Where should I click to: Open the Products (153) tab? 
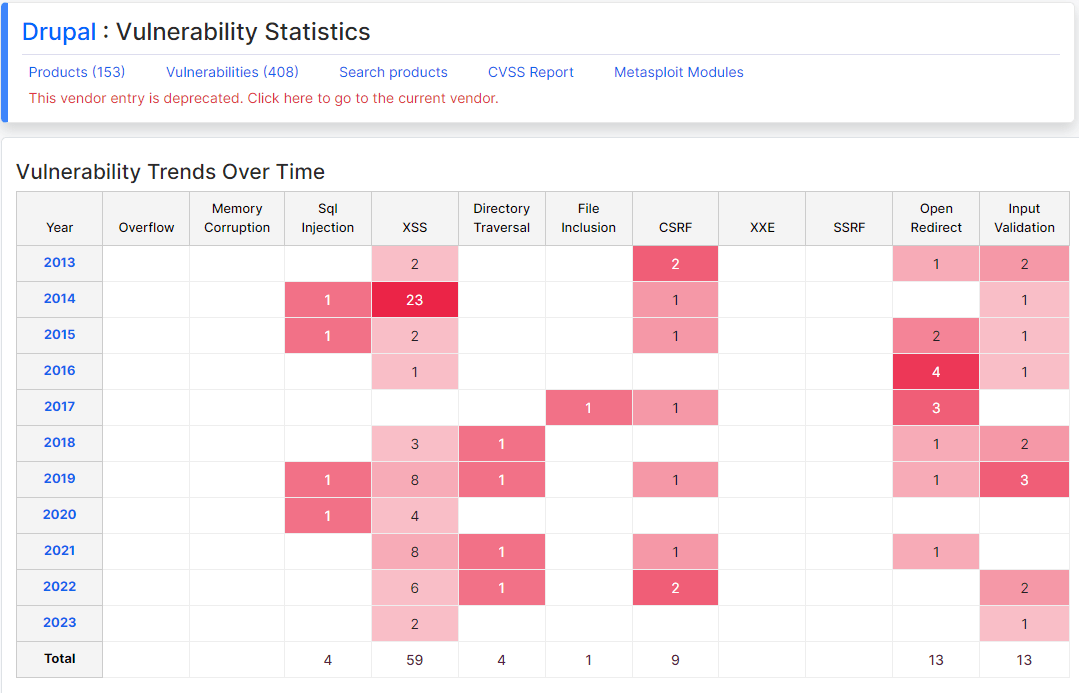pos(77,72)
